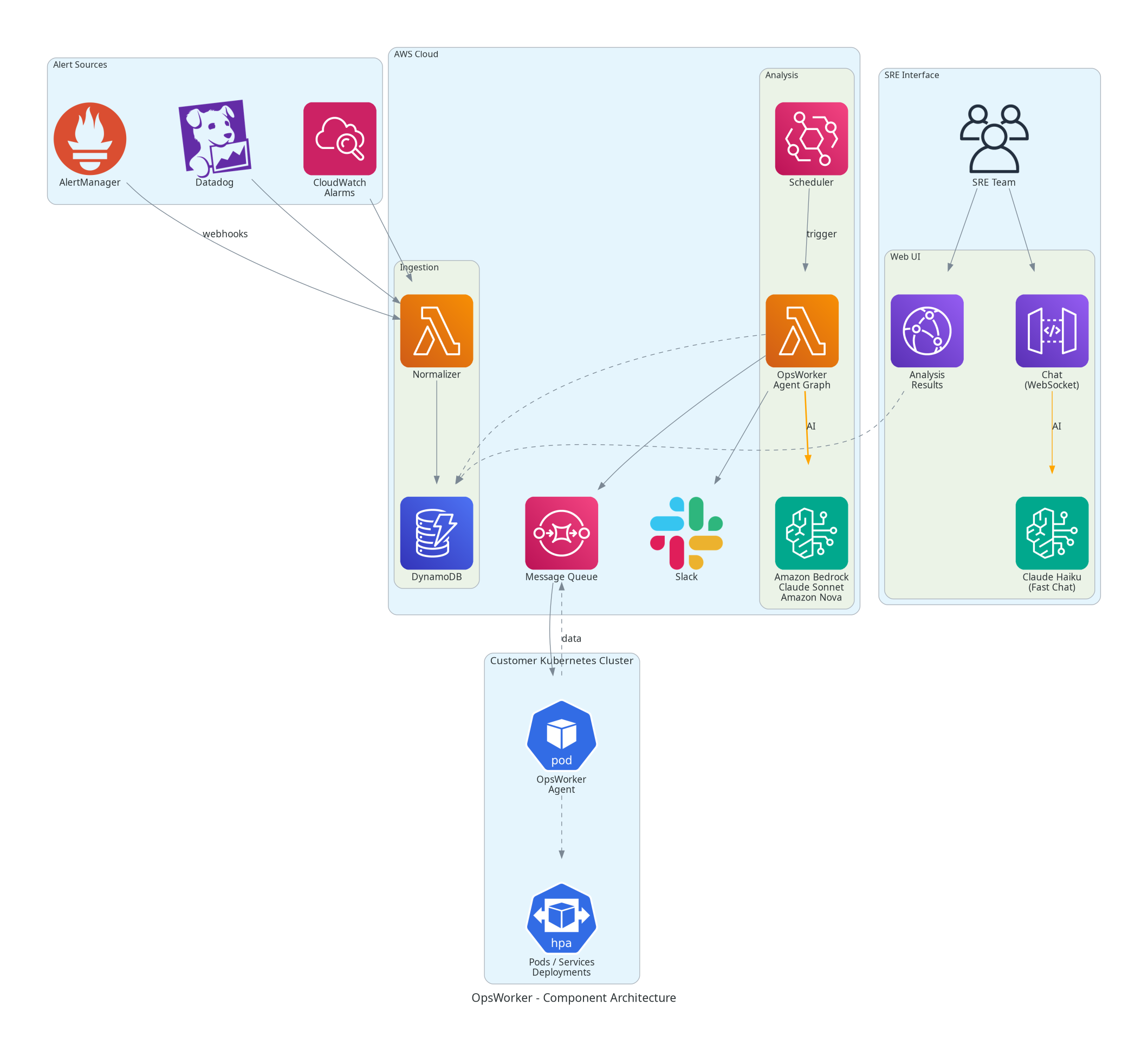Click the OpsWorker Agent Graph Lambda icon
1148x1050 pixels.
pyautogui.click(x=802, y=330)
